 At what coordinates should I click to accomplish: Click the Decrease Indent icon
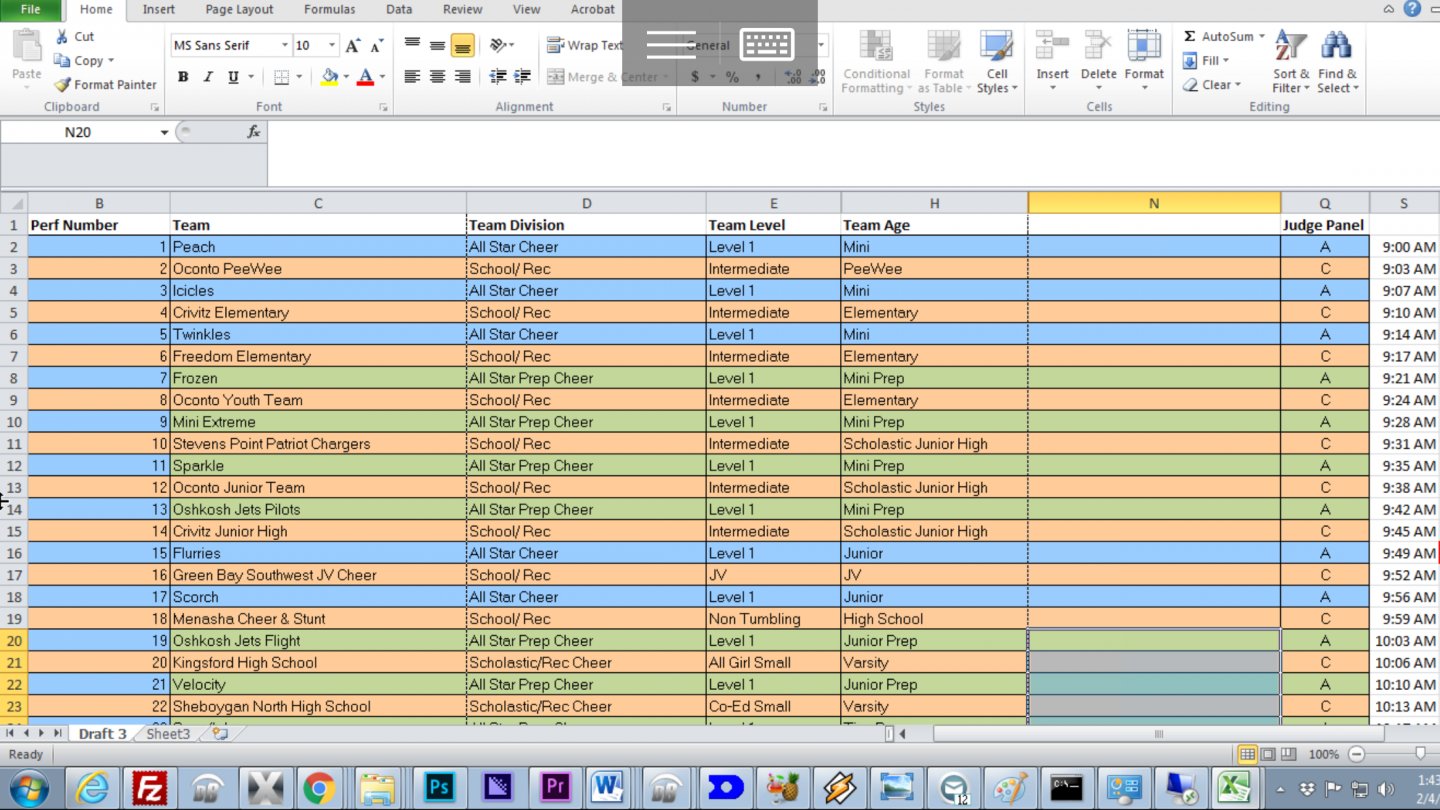coord(497,76)
